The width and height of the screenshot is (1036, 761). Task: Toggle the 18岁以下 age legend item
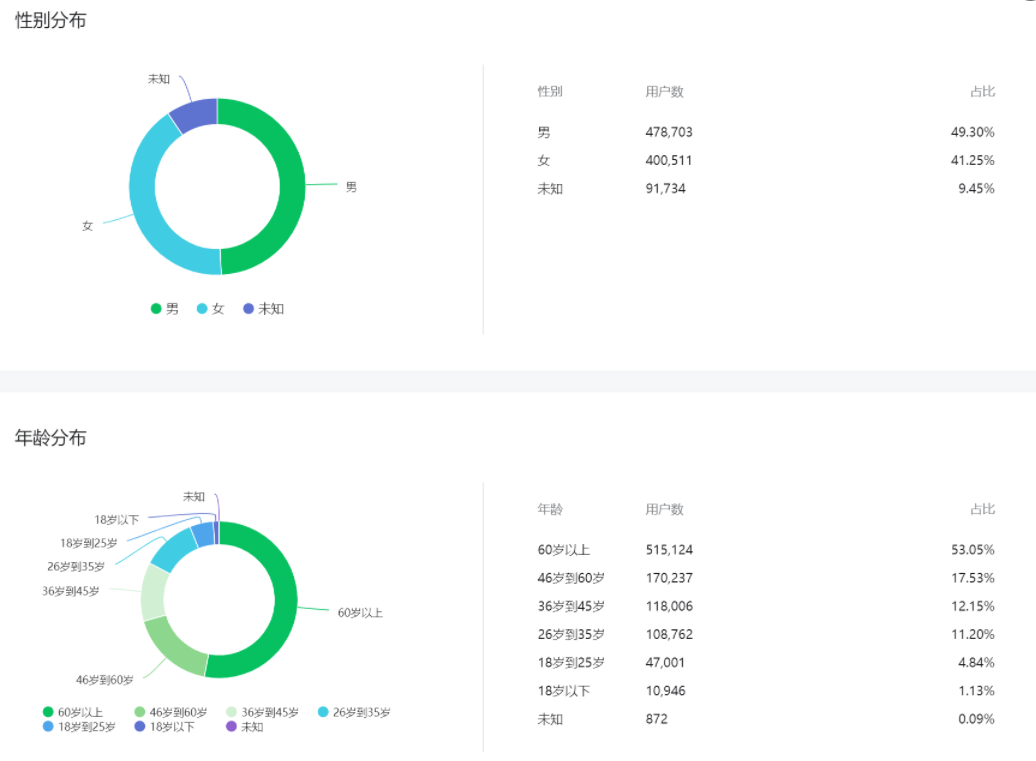coord(165,727)
